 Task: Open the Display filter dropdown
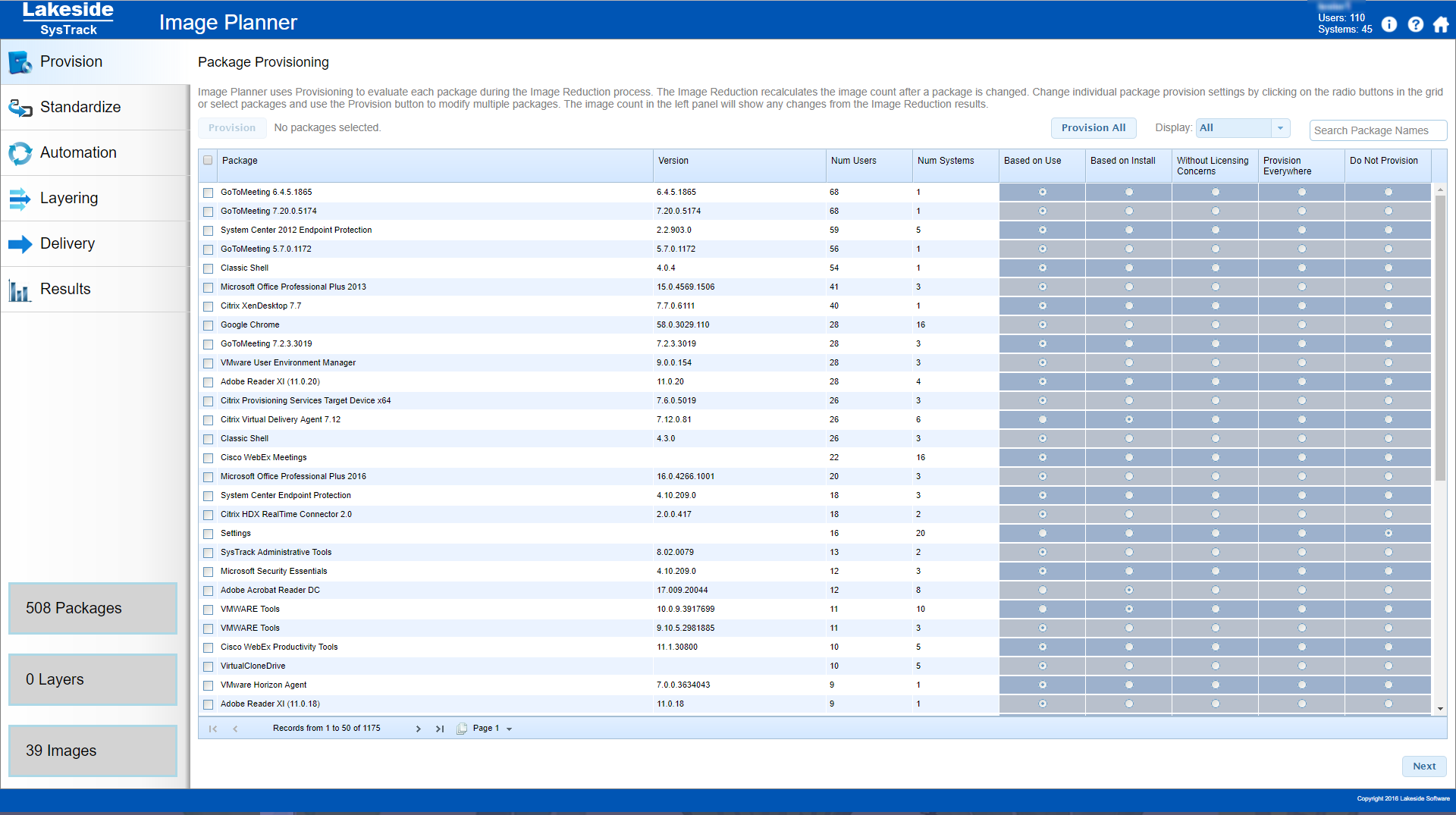click(1280, 128)
